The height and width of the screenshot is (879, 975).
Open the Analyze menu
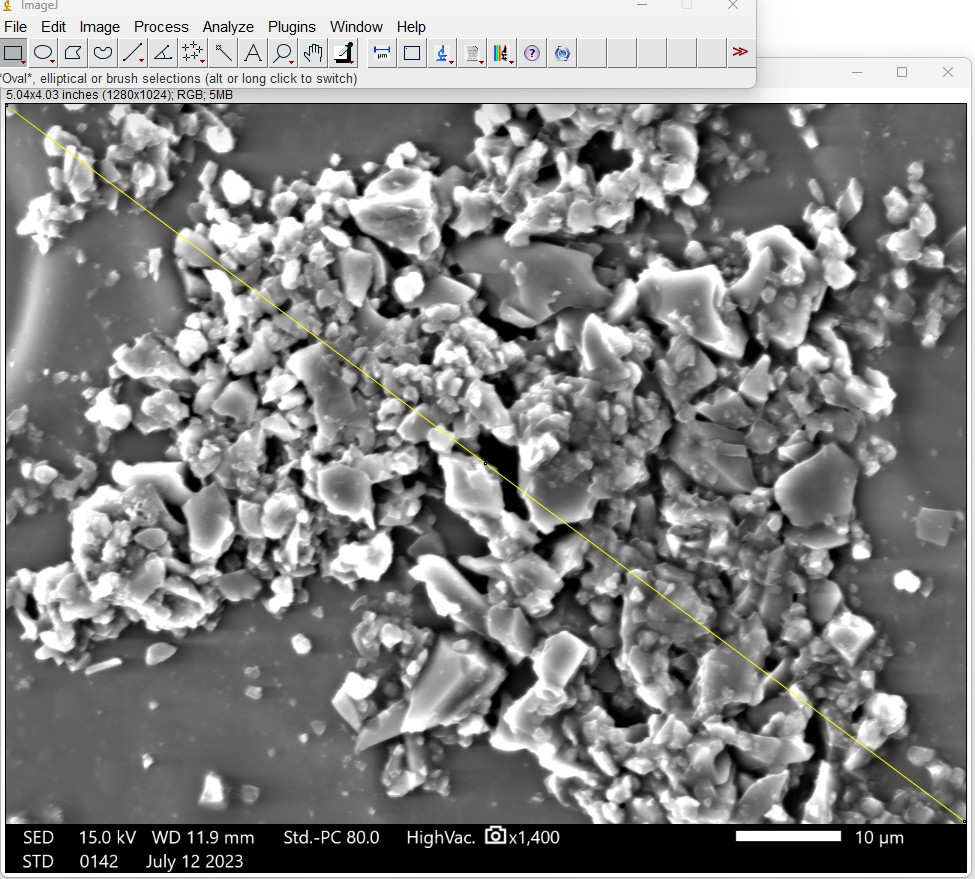point(228,27)
